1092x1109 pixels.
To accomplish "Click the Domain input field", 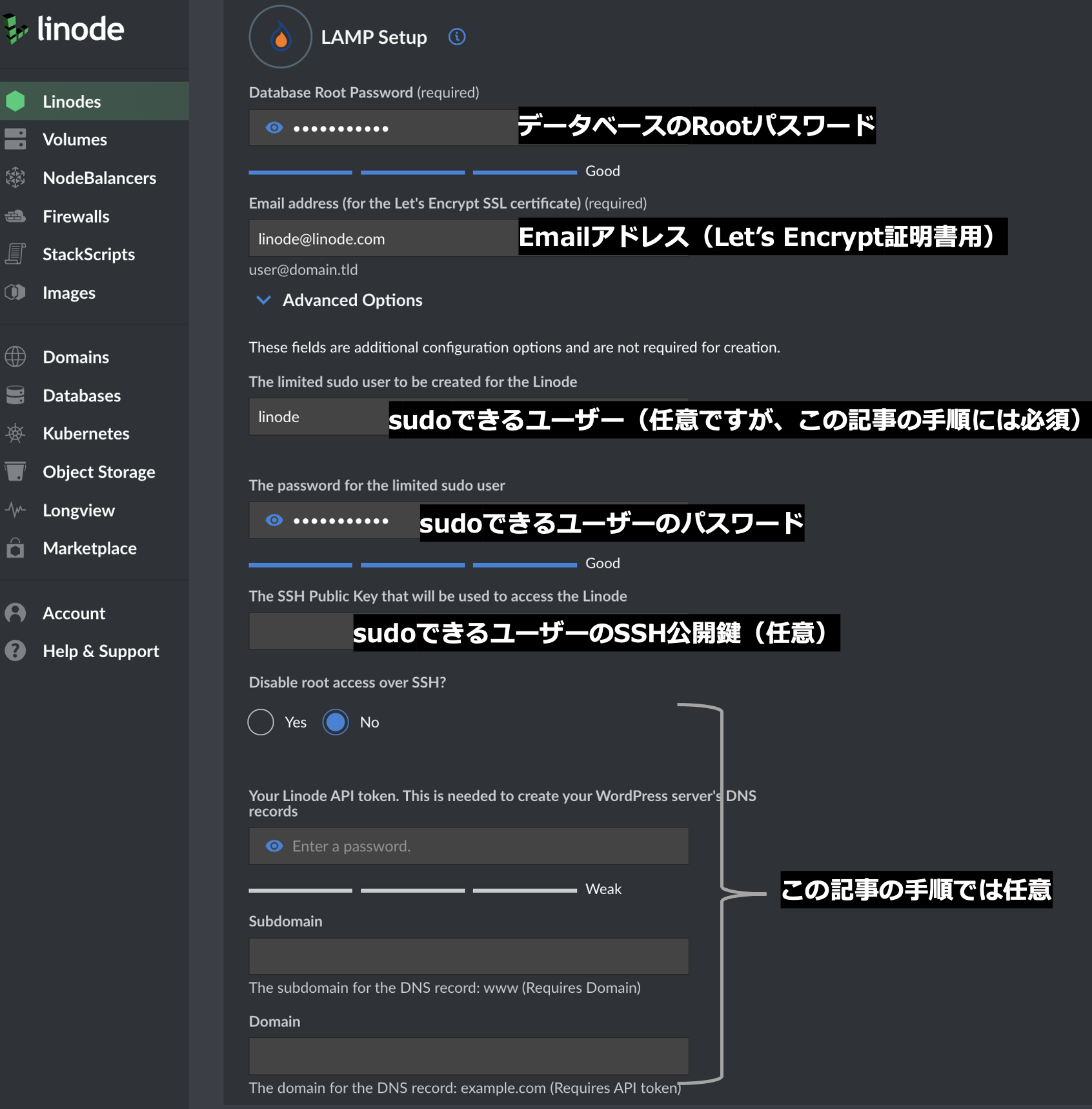I will pyautogui.click(x=469, y=1056).
